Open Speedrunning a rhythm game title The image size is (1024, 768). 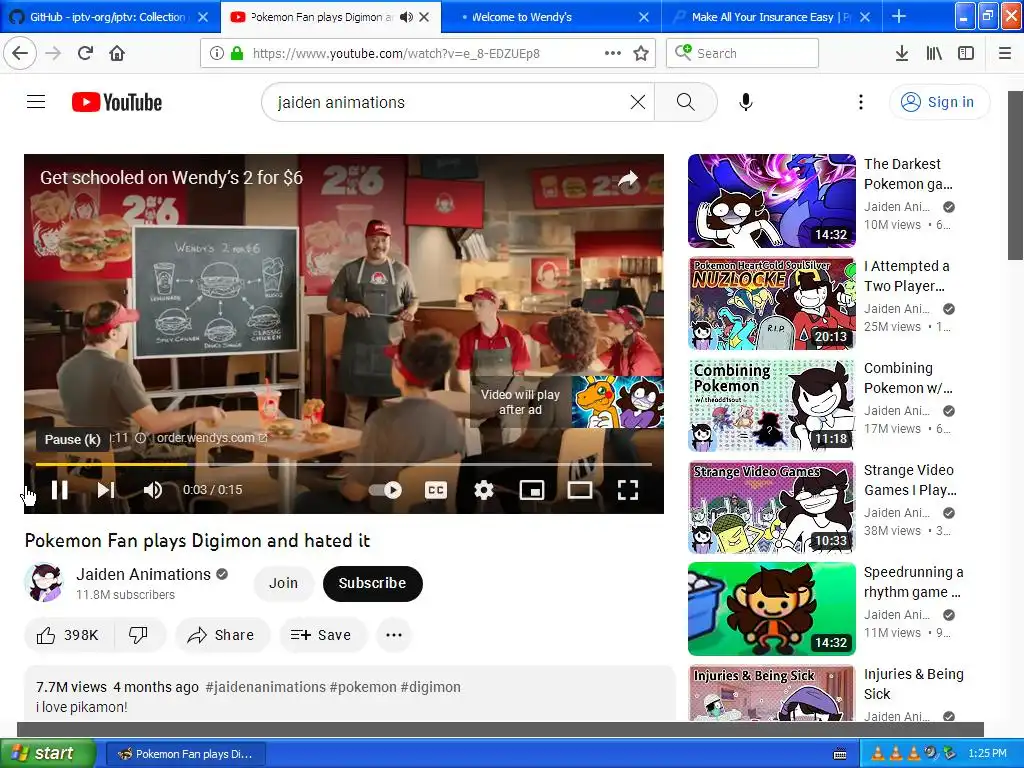pos(913,582)
